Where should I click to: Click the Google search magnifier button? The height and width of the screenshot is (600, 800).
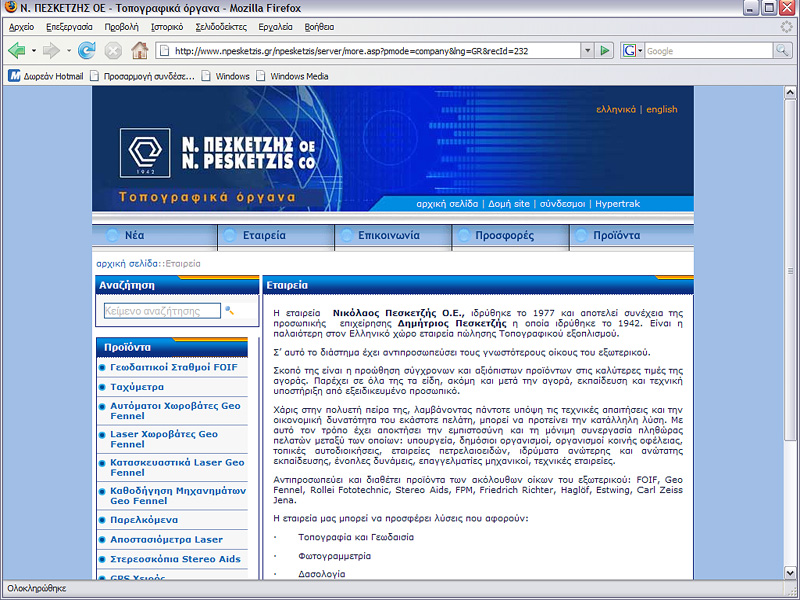(782, 51)
